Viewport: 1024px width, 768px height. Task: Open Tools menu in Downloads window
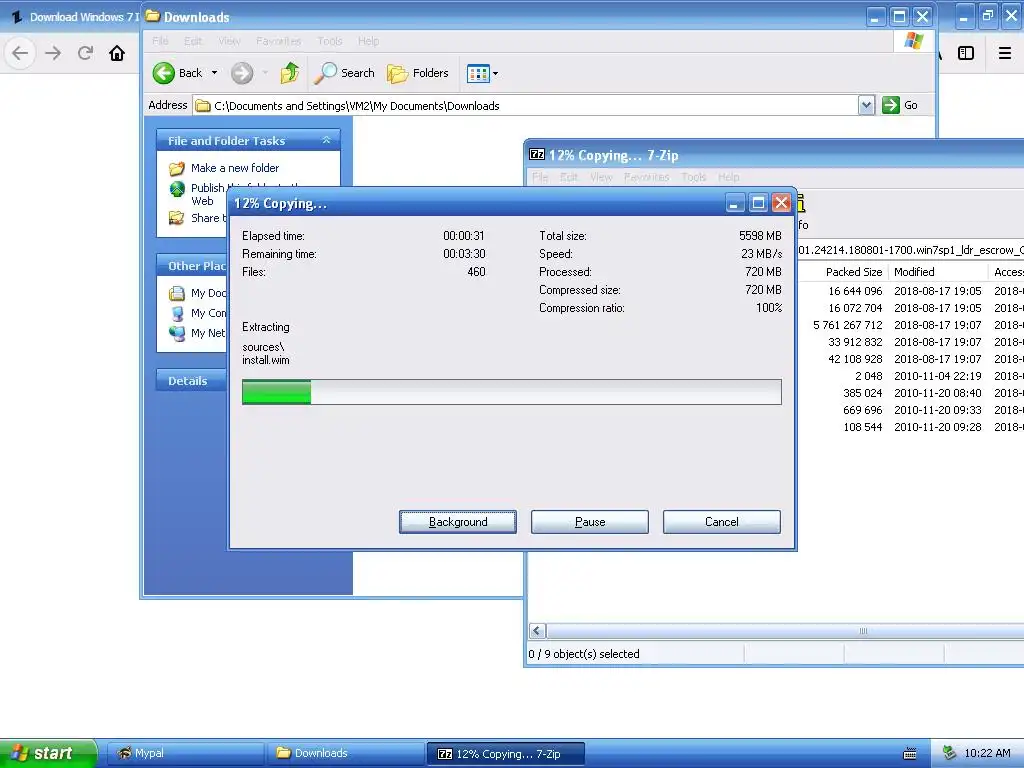pyautogui.click(x=330, y=41)
